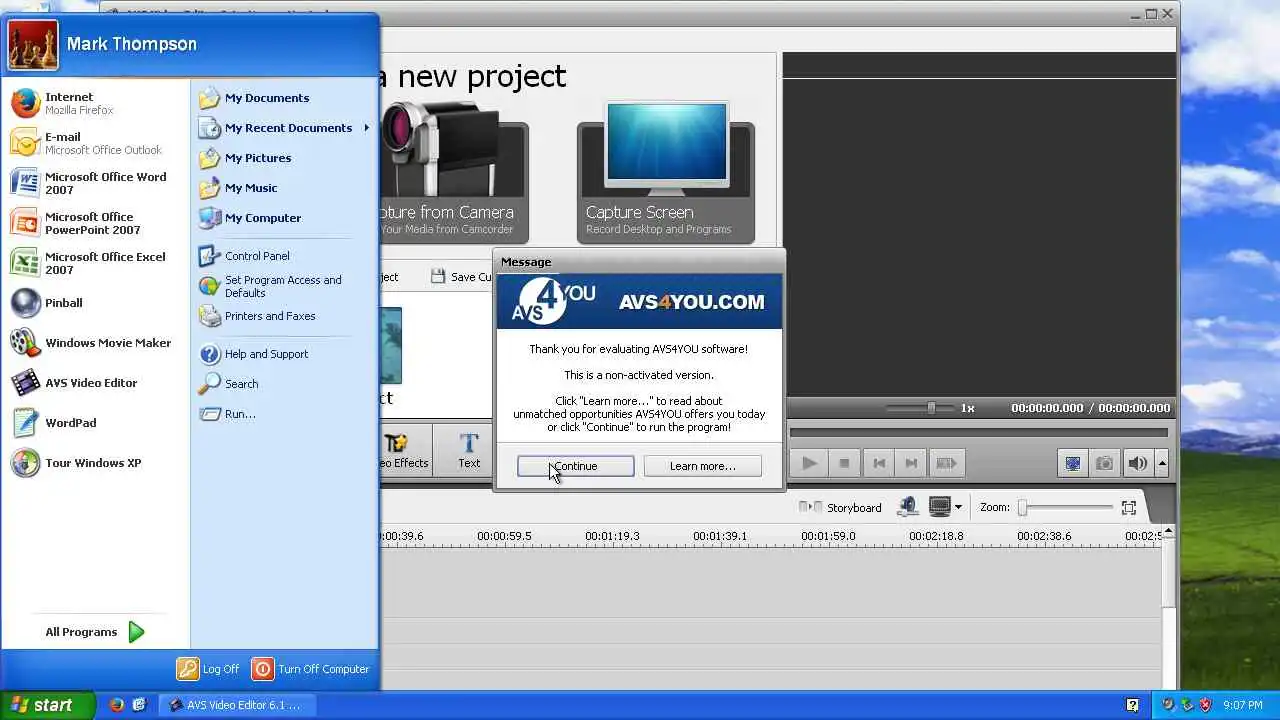The image size is (1280, 720).
Task: Click the preview playback progress bar
Action: 979,433
